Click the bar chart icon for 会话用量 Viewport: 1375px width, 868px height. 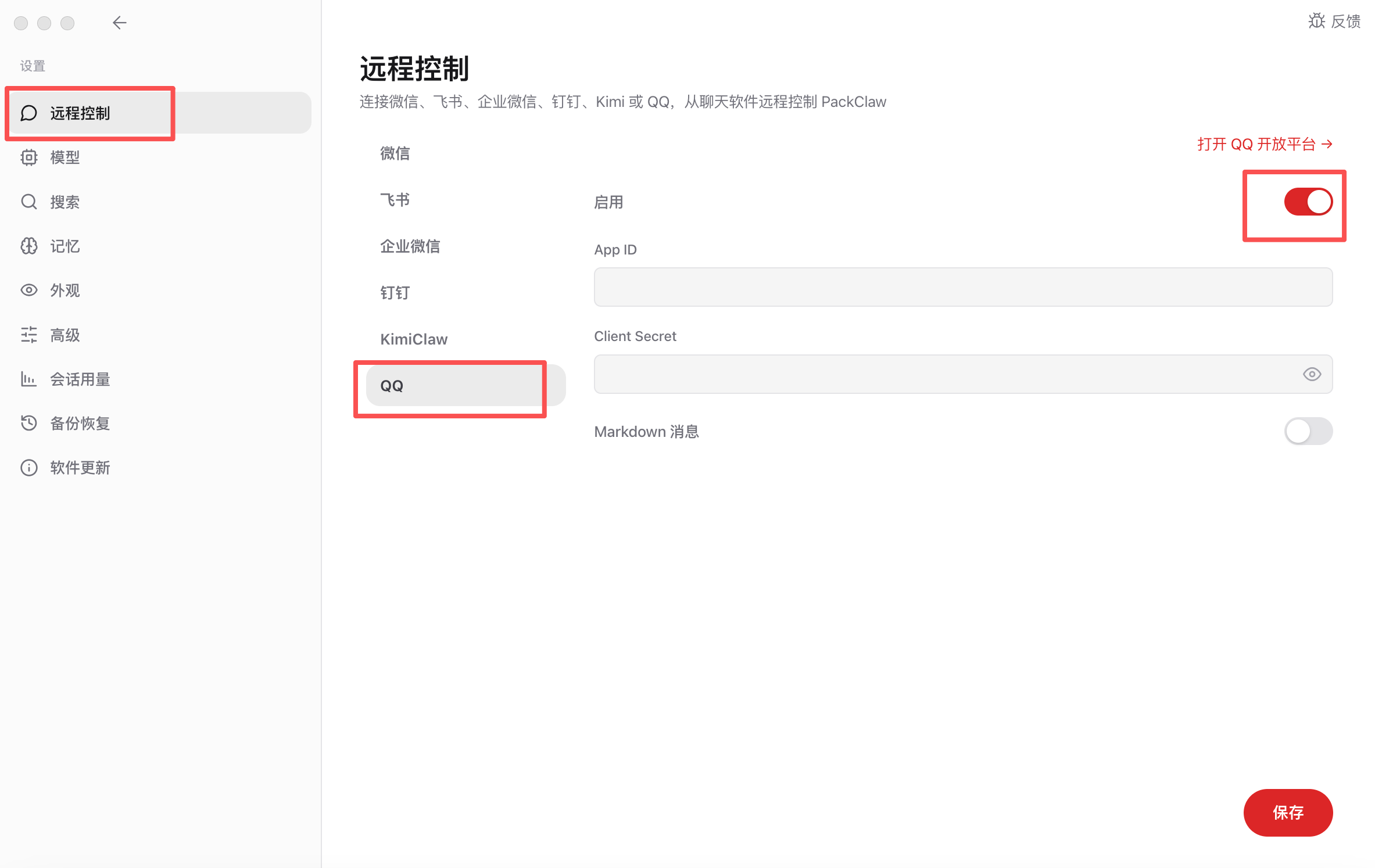(29, 379)
